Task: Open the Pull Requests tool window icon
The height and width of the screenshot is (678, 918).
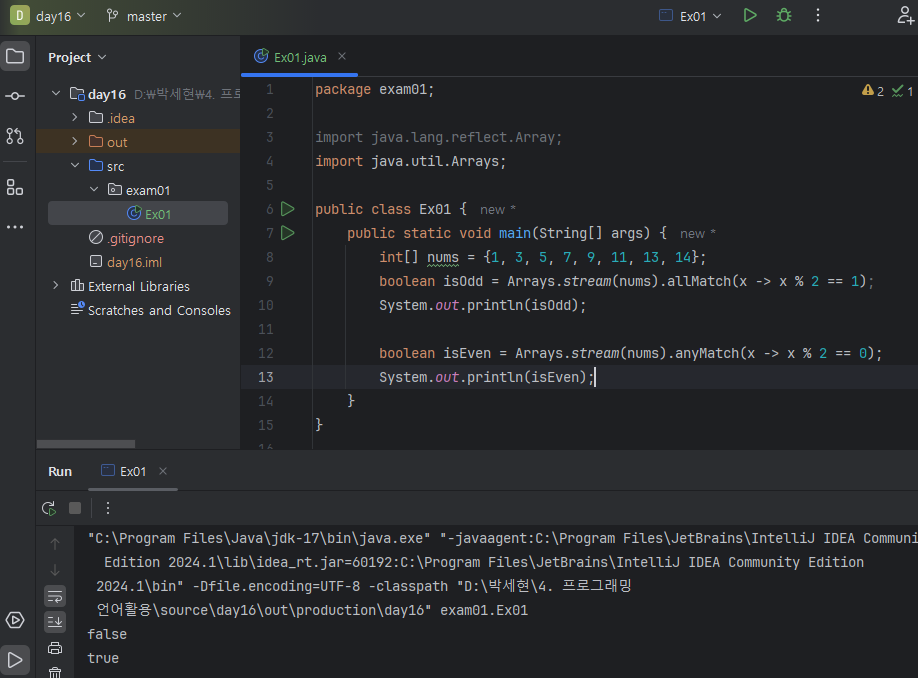Action: click(15, 136)
